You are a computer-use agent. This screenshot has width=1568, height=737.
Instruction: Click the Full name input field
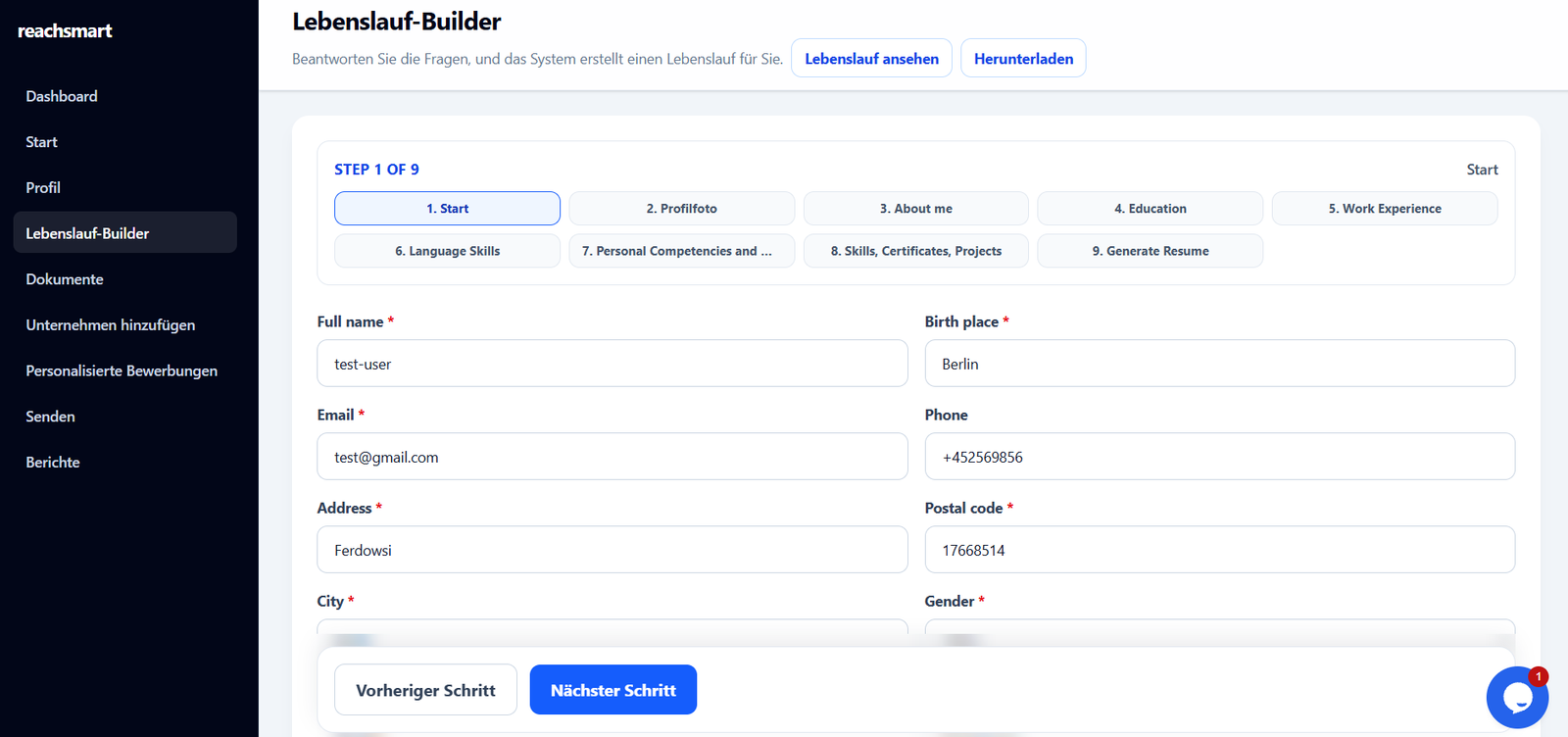click(612, 364)
